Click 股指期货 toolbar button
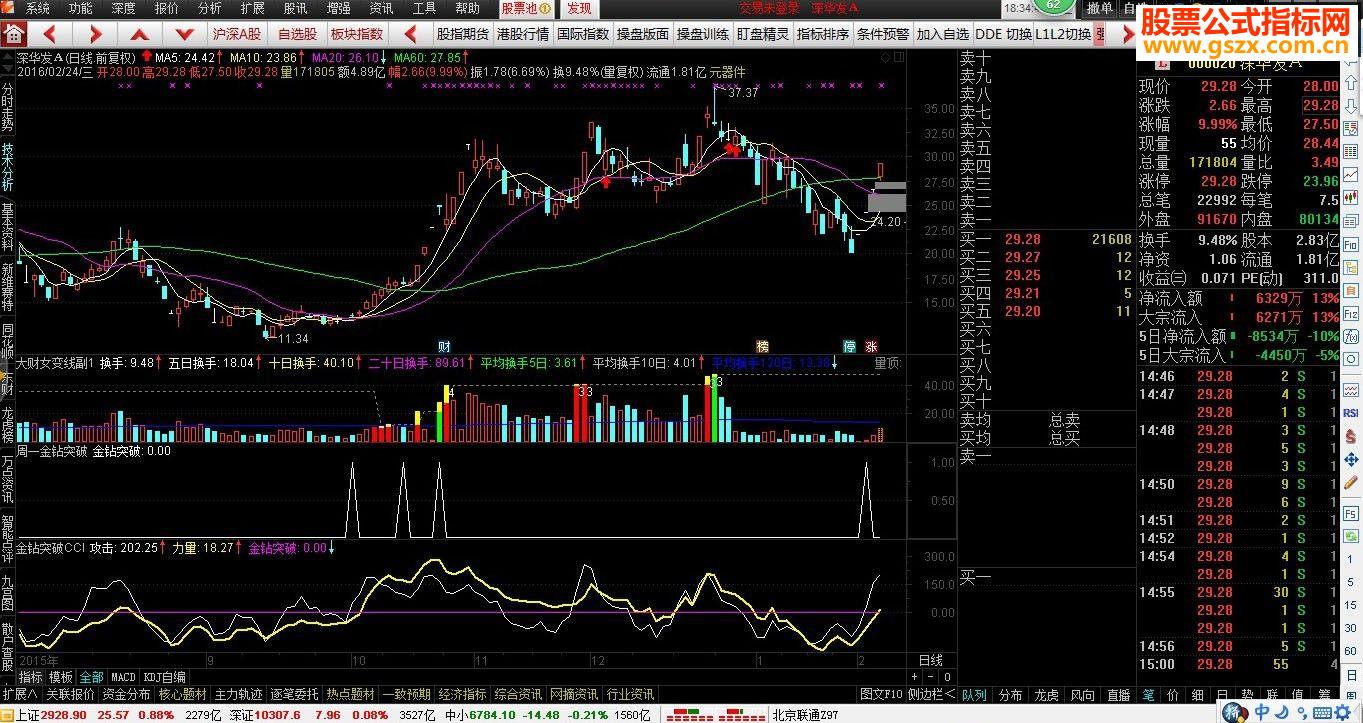1363x723 pixels. (x=462, y=34)
